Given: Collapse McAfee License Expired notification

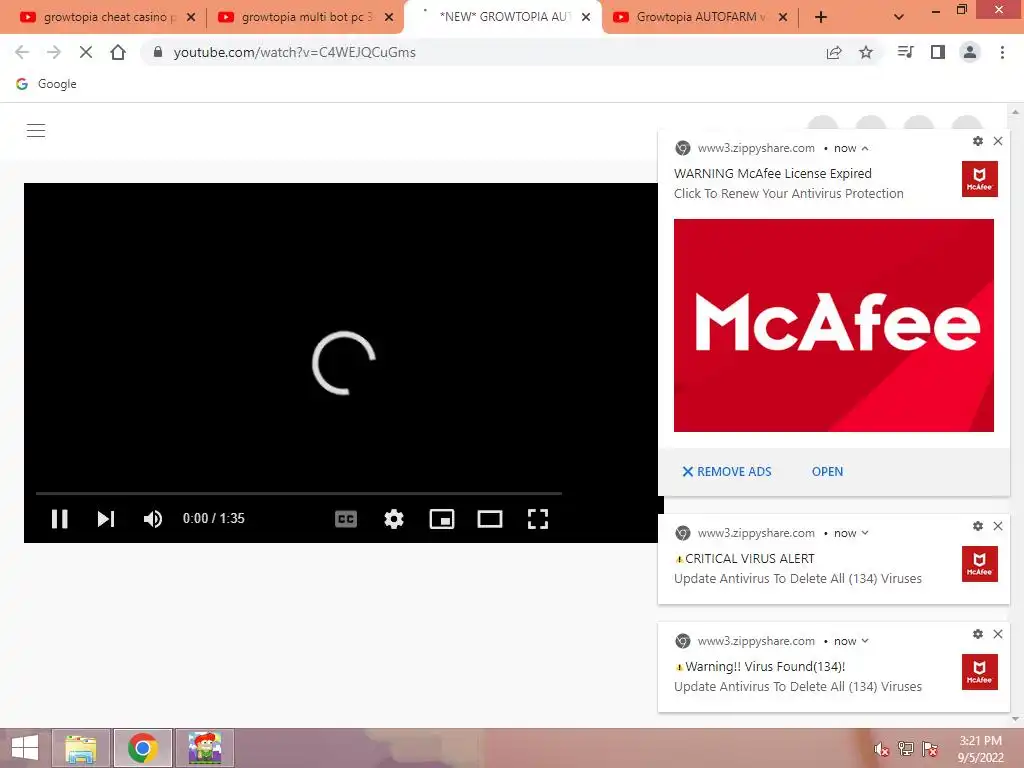Looking at the screenshot, I should [x=865, y=149].
